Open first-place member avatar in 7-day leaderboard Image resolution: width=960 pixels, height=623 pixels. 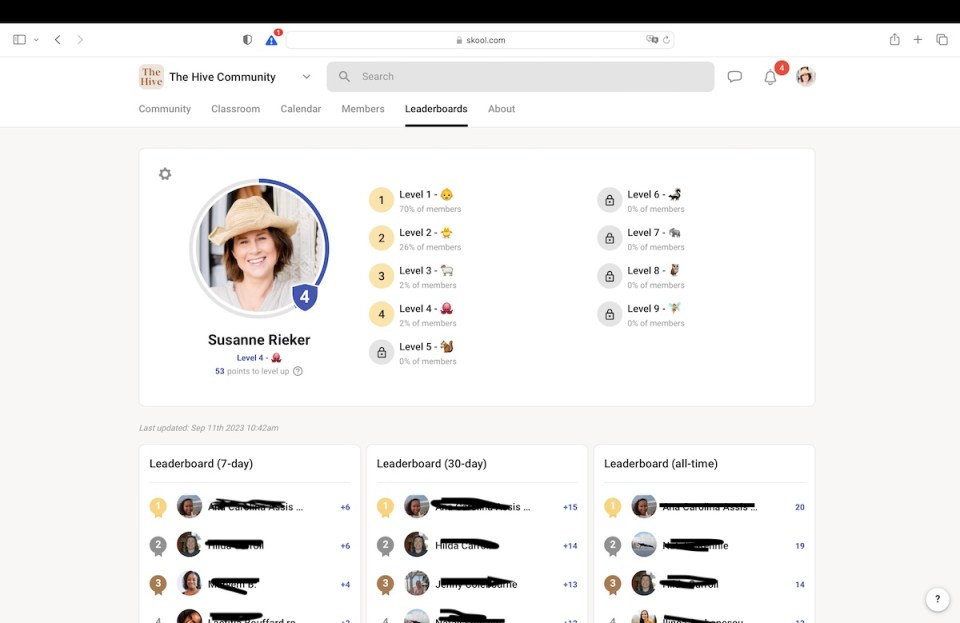[189, 507]
